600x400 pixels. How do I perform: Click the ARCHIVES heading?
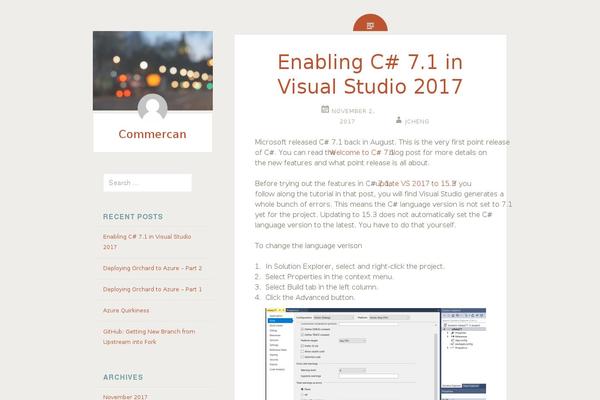[123, 377]
